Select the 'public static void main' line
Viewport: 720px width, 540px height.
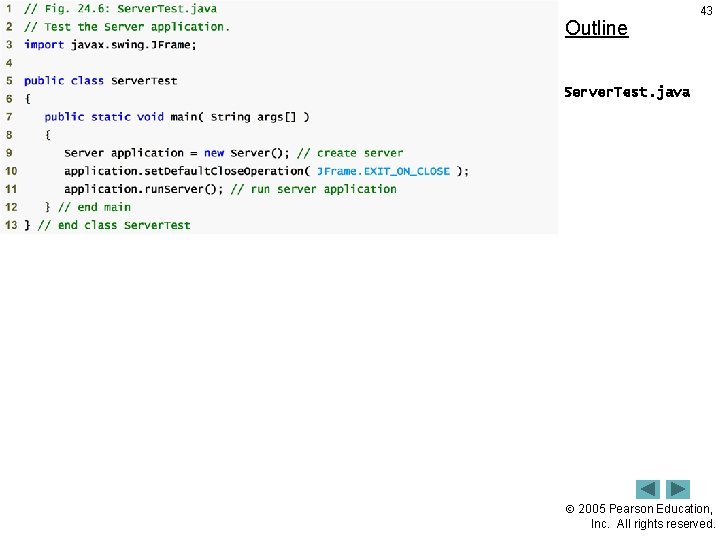177,117
